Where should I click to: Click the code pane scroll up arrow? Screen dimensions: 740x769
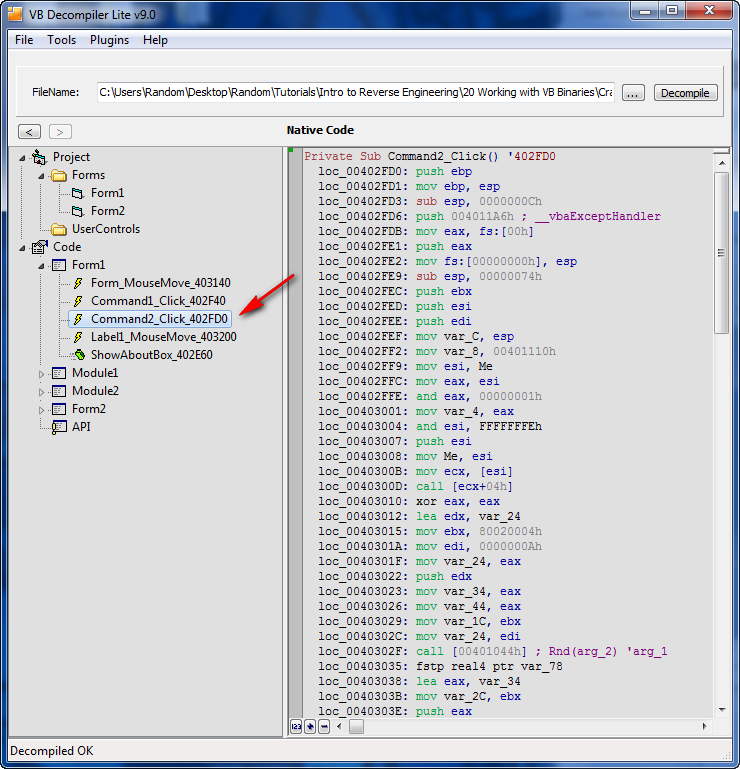tap(722, 163)
